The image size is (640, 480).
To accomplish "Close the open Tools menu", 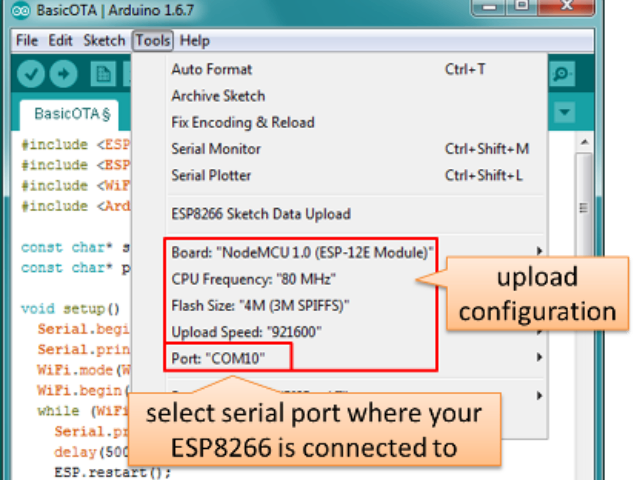I will point(153,41).
